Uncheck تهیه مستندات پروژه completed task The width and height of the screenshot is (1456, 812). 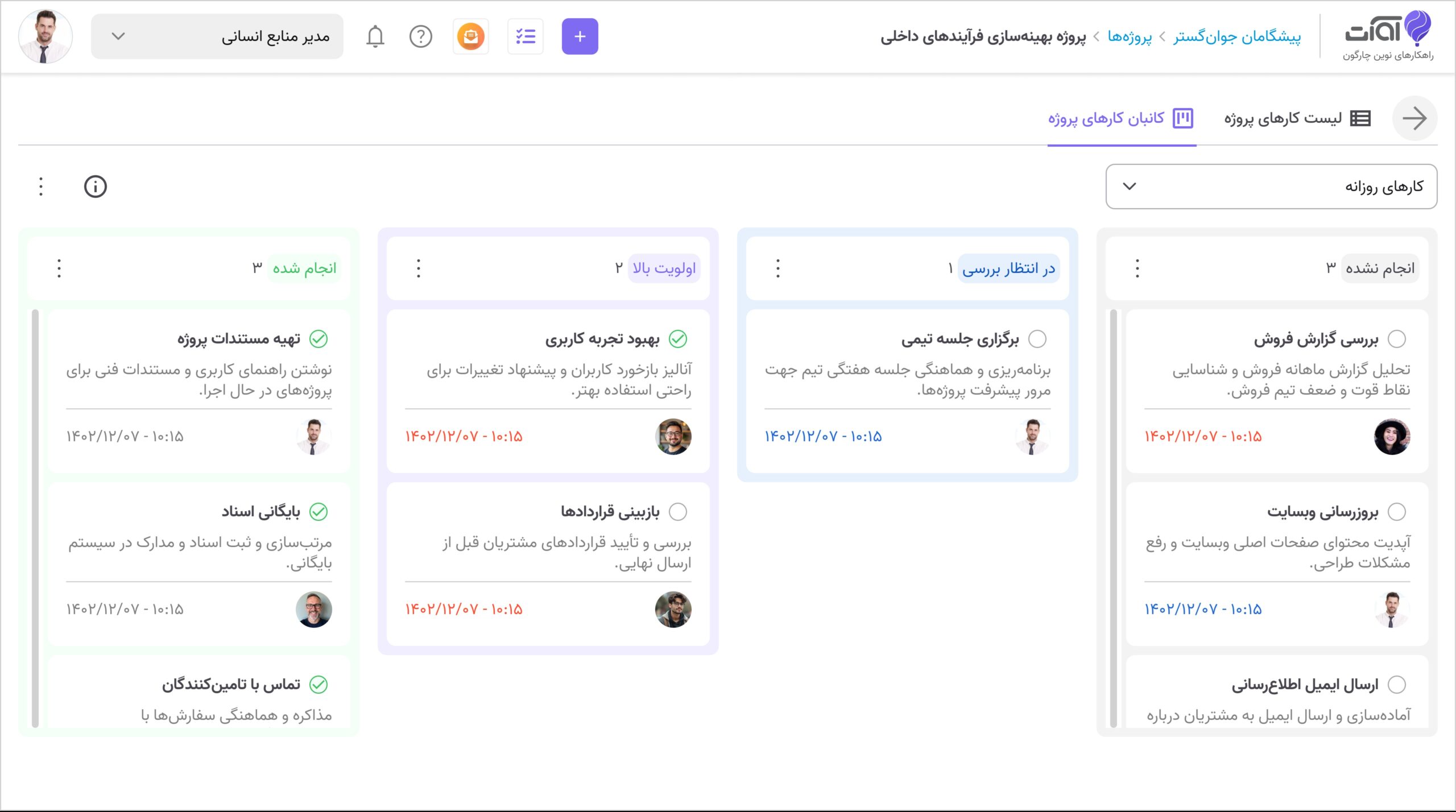[x=318, y=339]
